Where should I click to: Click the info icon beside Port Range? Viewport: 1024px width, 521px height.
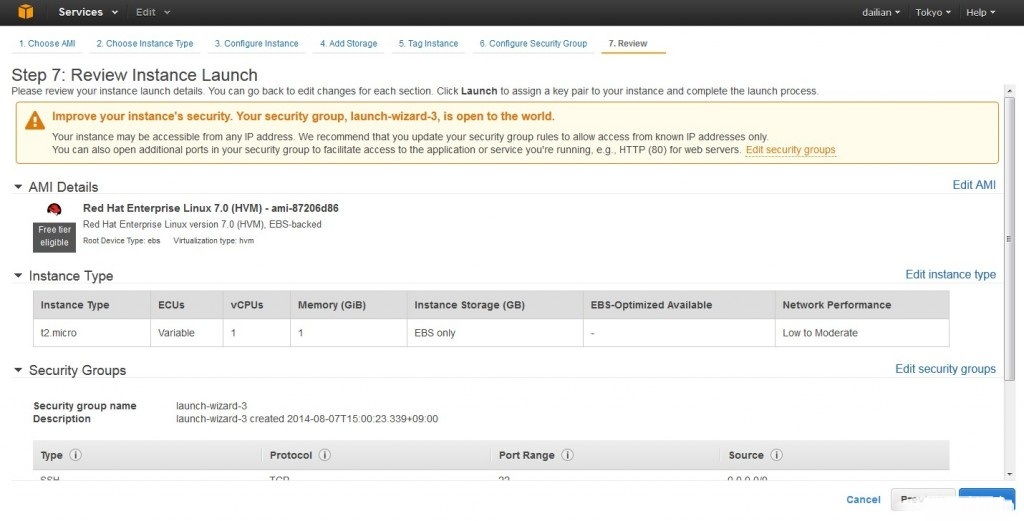[x=567, y=455]
